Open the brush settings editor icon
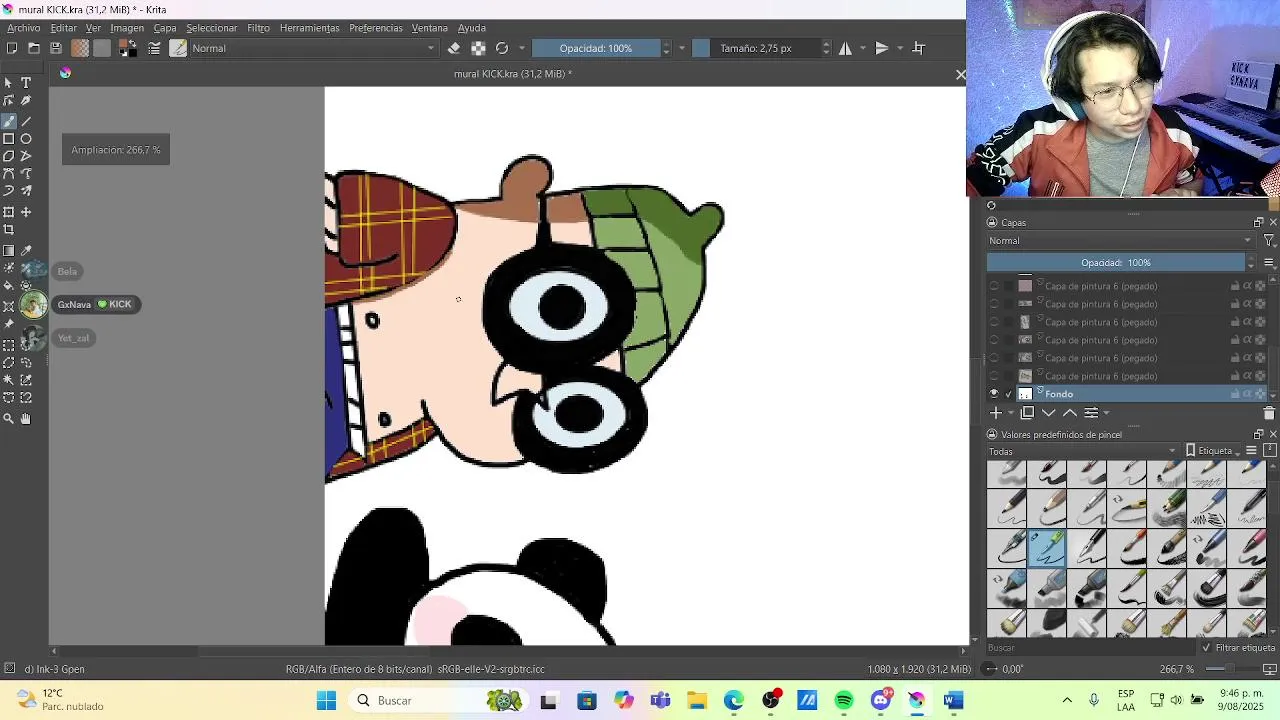 click(155, 48)
